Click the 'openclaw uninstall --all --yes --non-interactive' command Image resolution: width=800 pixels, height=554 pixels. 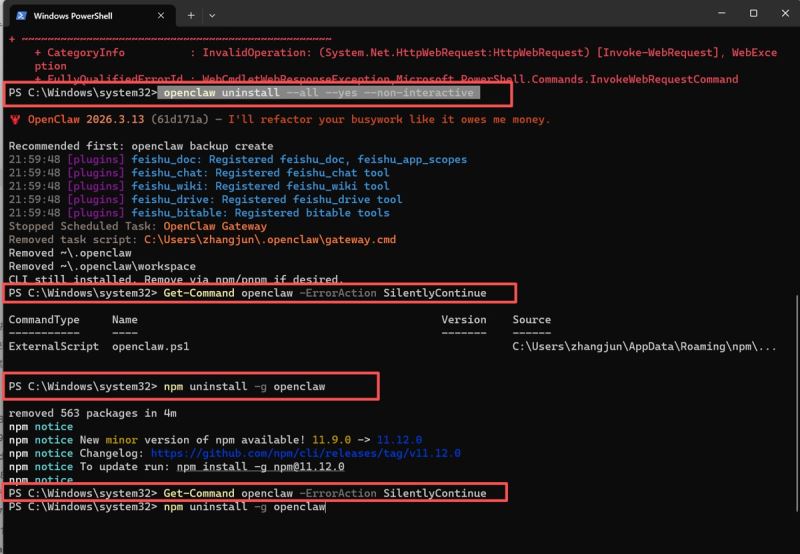(319, 92)
